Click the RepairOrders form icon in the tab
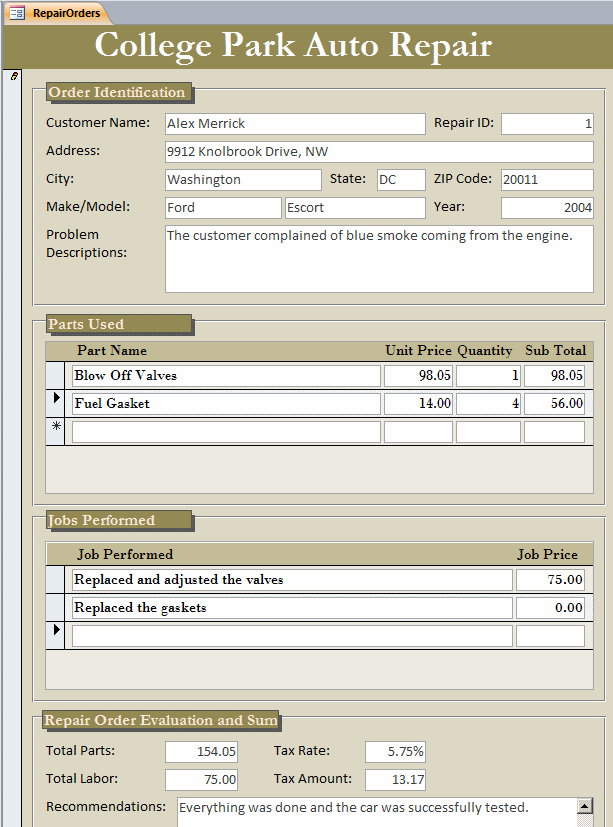Image resolution: width=613 pixels, height=827 pixels. click(17, 13)
